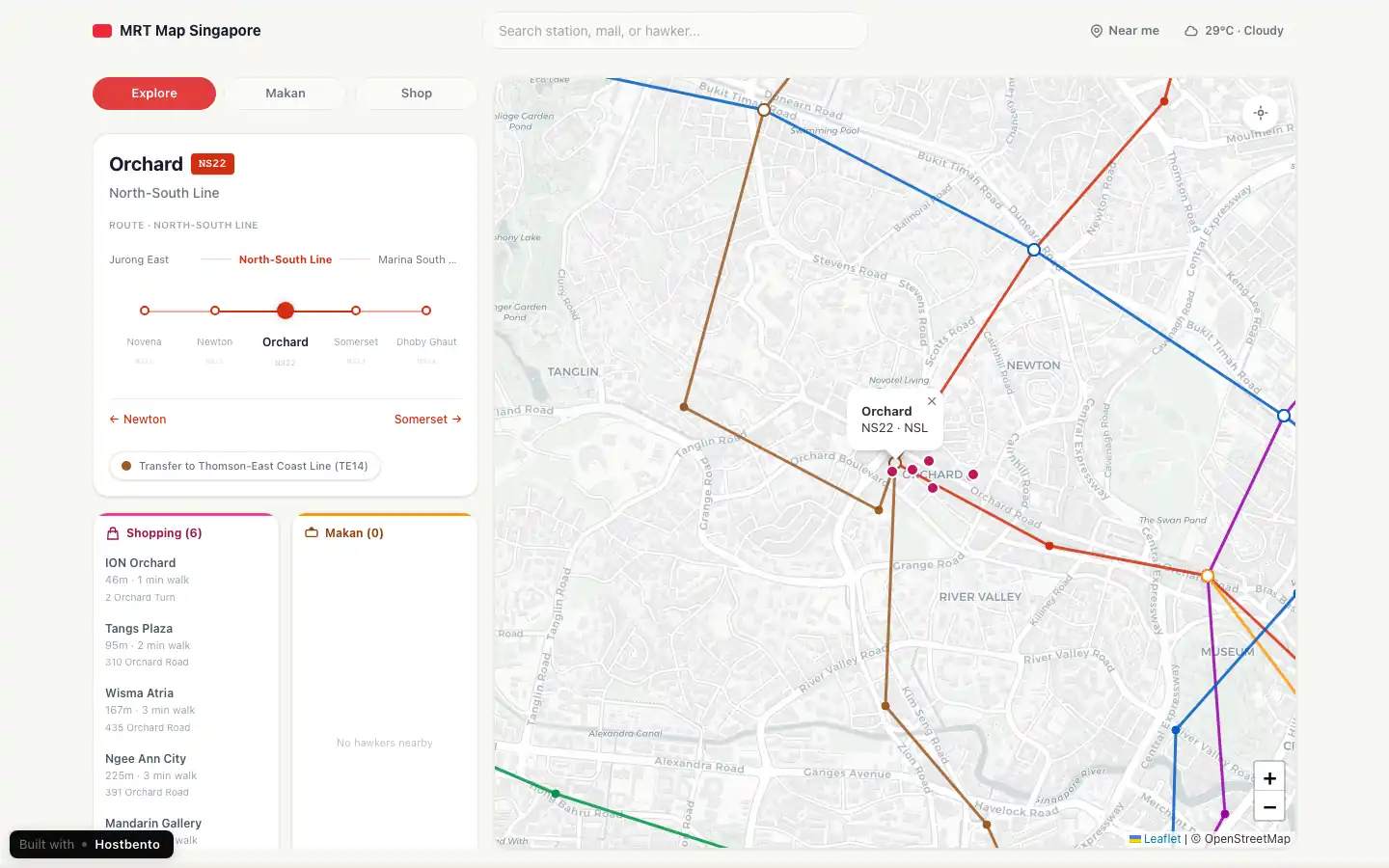Zoom out using the minus map control
Screen dimensions: 1389x868
(1269, 807)
